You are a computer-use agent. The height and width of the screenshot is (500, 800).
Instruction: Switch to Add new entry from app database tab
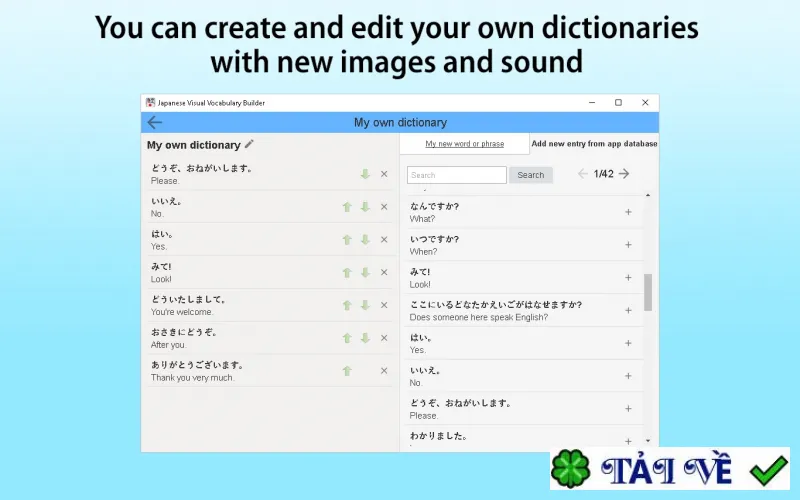(594, 144)
